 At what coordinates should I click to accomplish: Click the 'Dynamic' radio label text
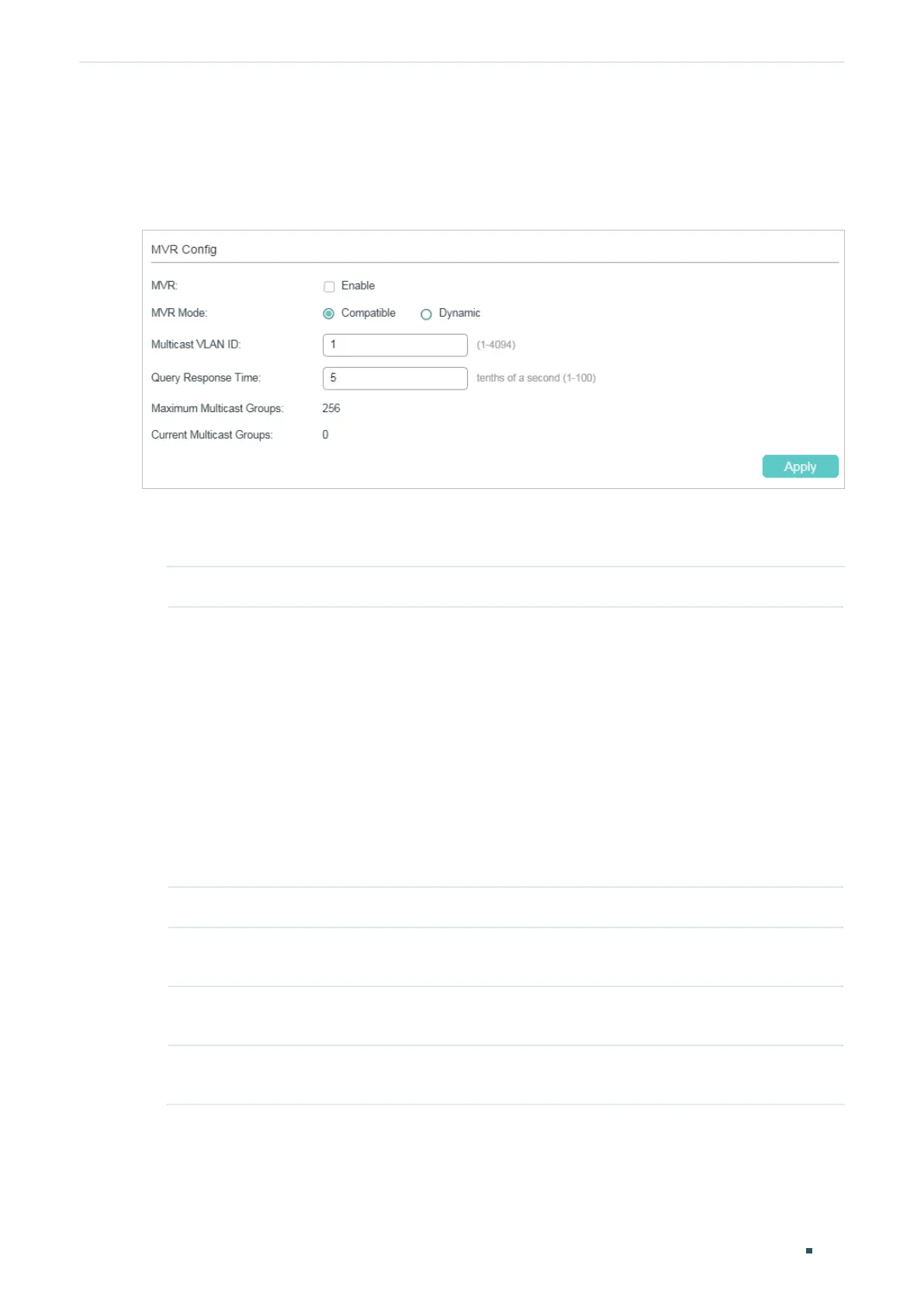(x=459, y=313)
